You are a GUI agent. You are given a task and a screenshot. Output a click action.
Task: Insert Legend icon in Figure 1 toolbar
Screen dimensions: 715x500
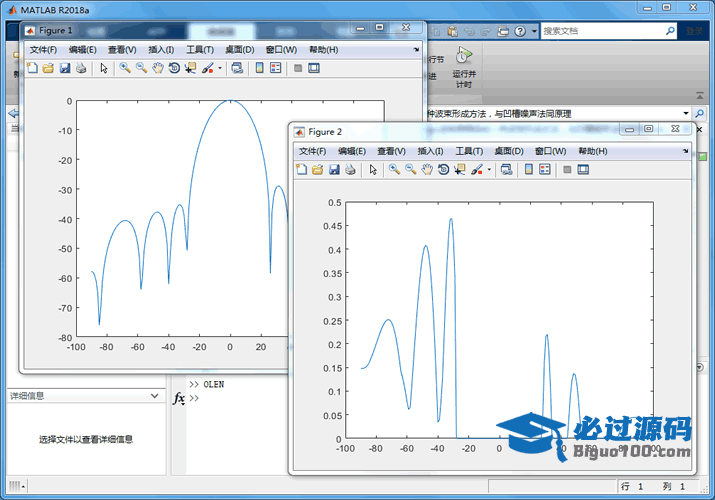276,68
